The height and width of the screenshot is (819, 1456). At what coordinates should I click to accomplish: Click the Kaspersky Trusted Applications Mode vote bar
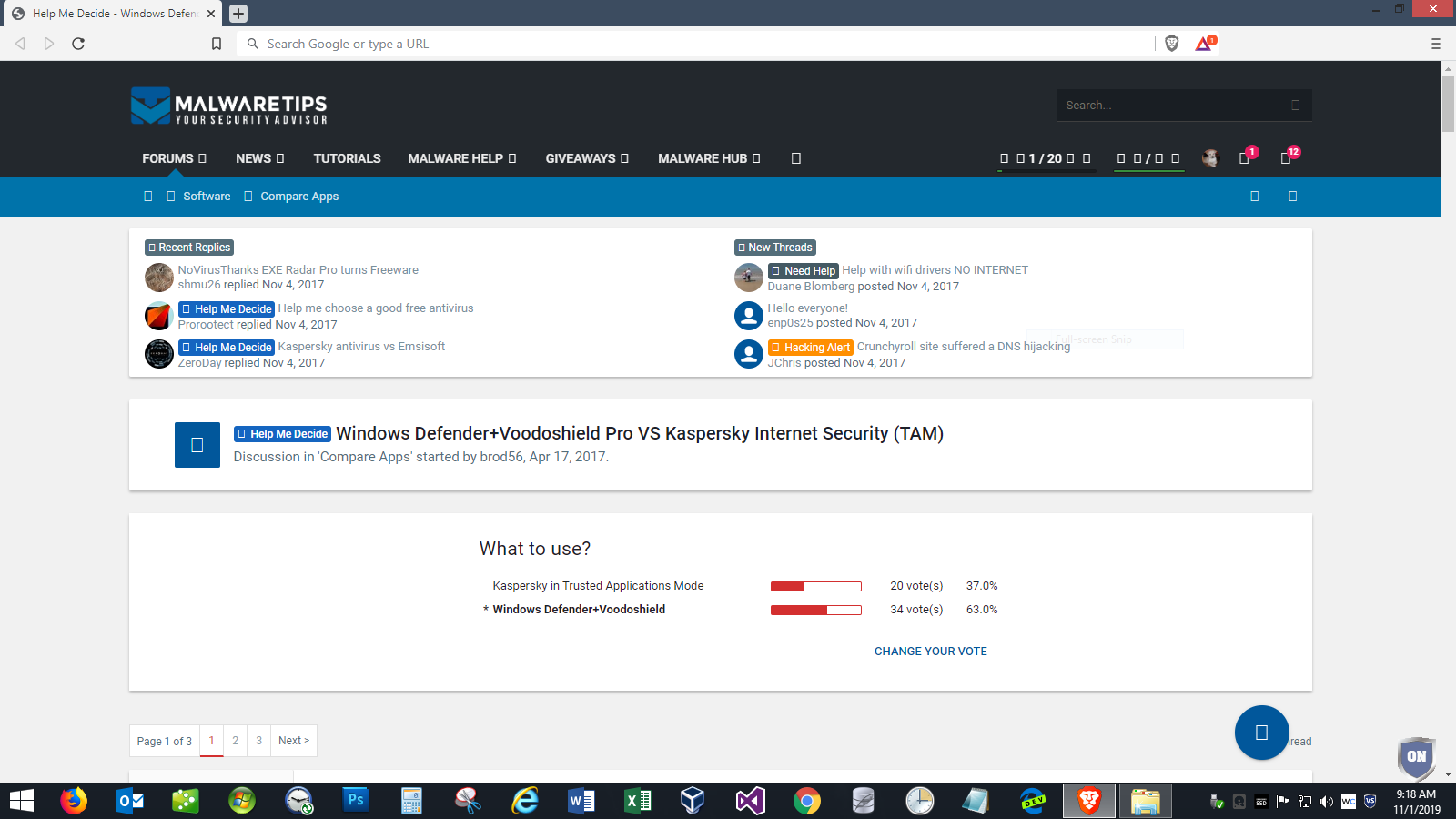(816, 587)
